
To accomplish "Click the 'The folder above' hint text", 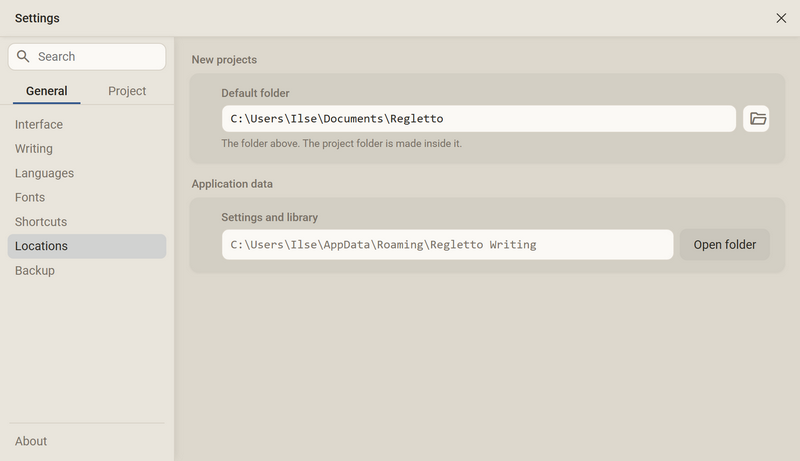I will coord(341,143).
